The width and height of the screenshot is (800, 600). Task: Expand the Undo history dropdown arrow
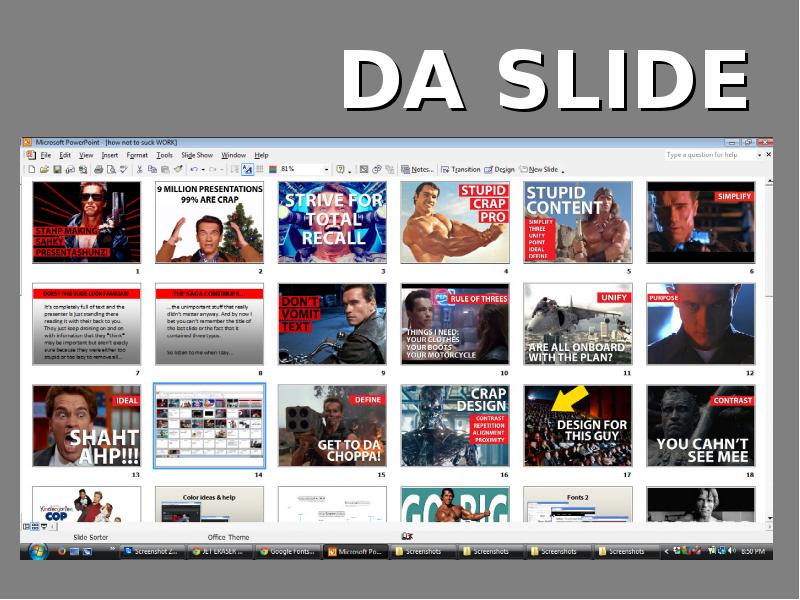tap(201, 169)
